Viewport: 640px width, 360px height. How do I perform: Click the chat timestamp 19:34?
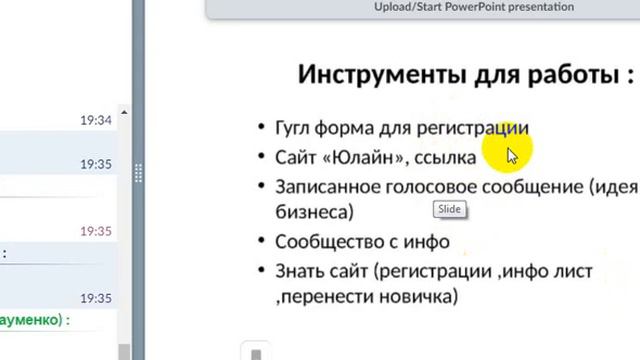click(96, 120)
